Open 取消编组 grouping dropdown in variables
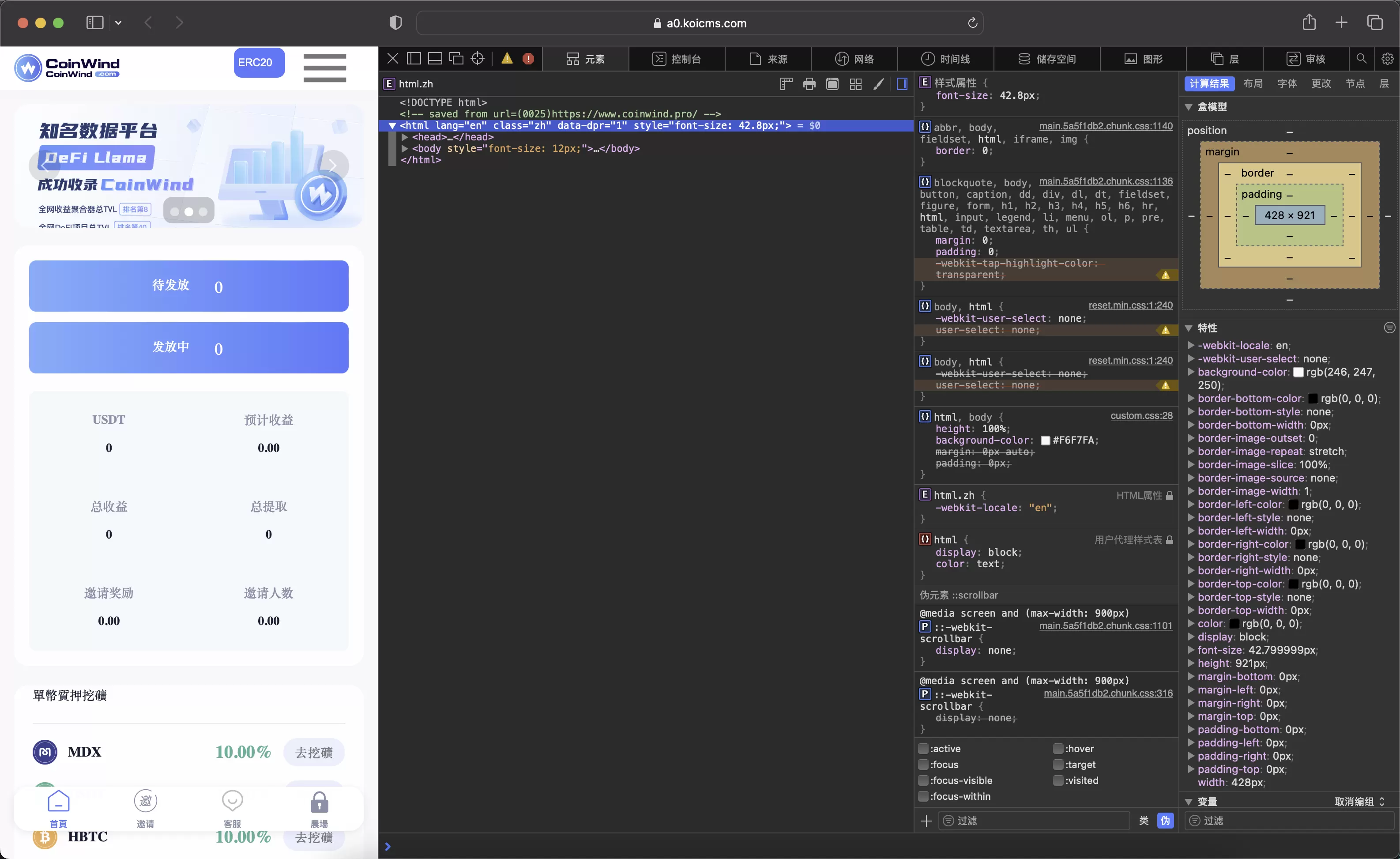The width and height of the screenshot is (1400, 859). [1360, 801]
